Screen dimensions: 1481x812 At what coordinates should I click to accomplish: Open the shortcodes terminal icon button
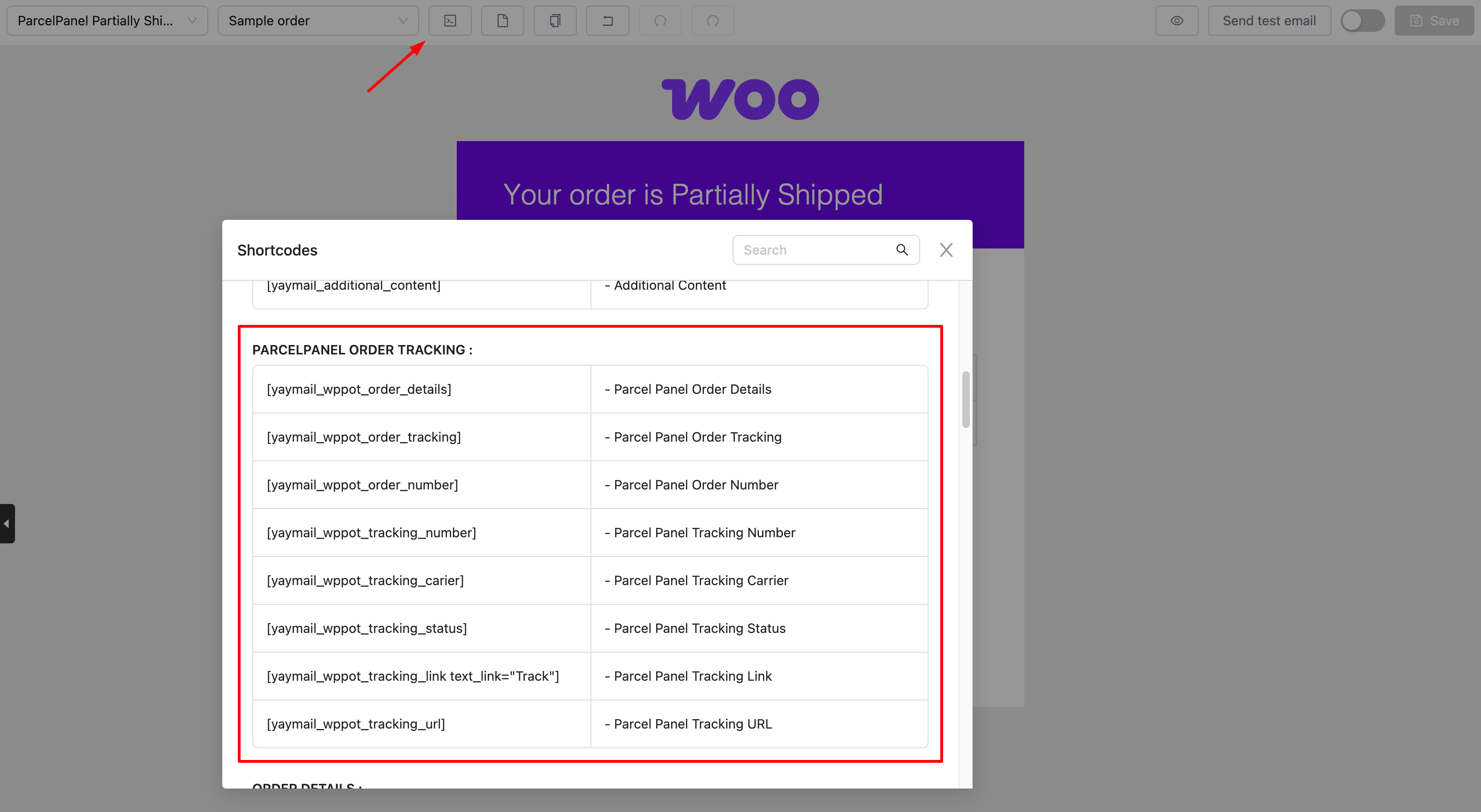coord(450,21)
